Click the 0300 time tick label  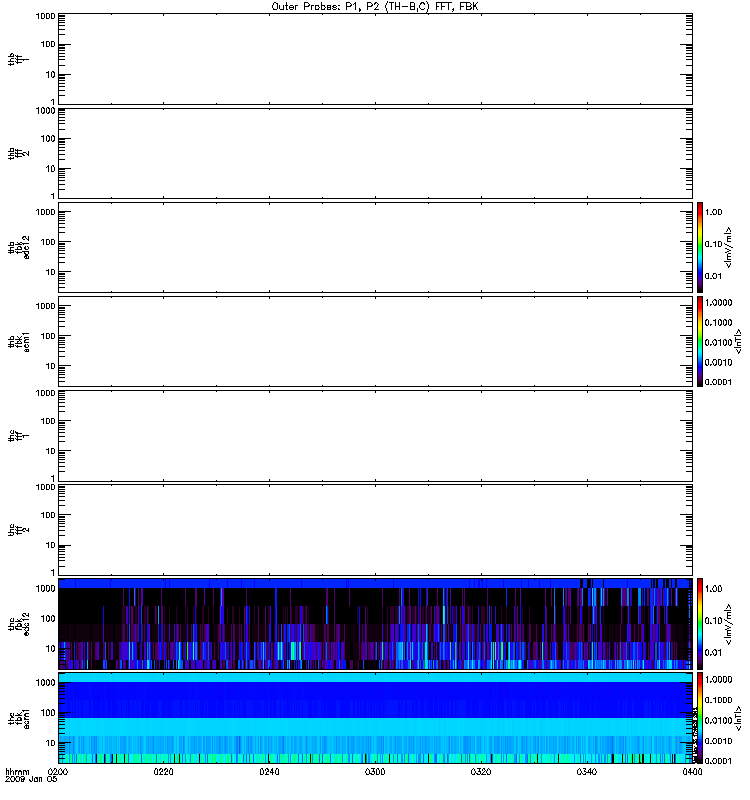pos(375,772)
